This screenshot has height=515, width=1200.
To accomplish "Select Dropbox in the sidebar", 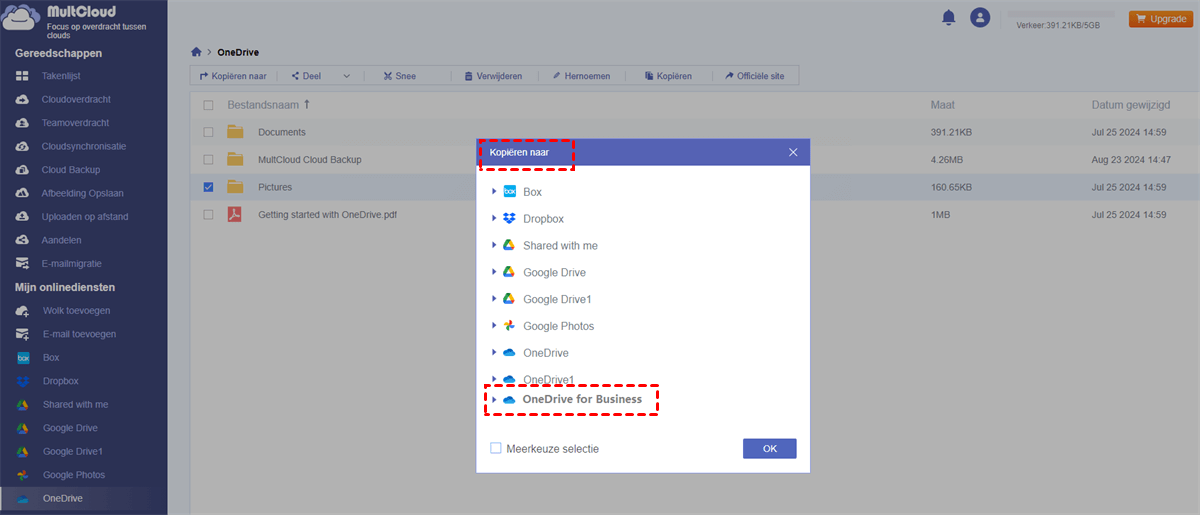I will tap(60, 381).
